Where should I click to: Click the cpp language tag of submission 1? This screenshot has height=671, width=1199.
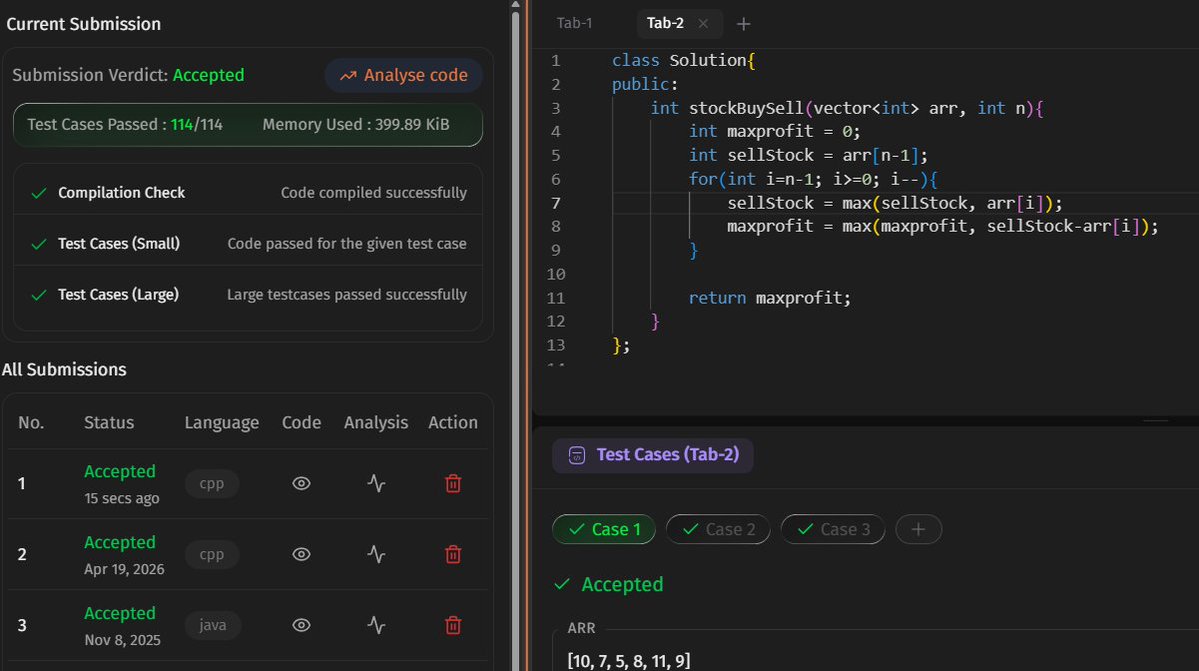click(x=212, y=484)
